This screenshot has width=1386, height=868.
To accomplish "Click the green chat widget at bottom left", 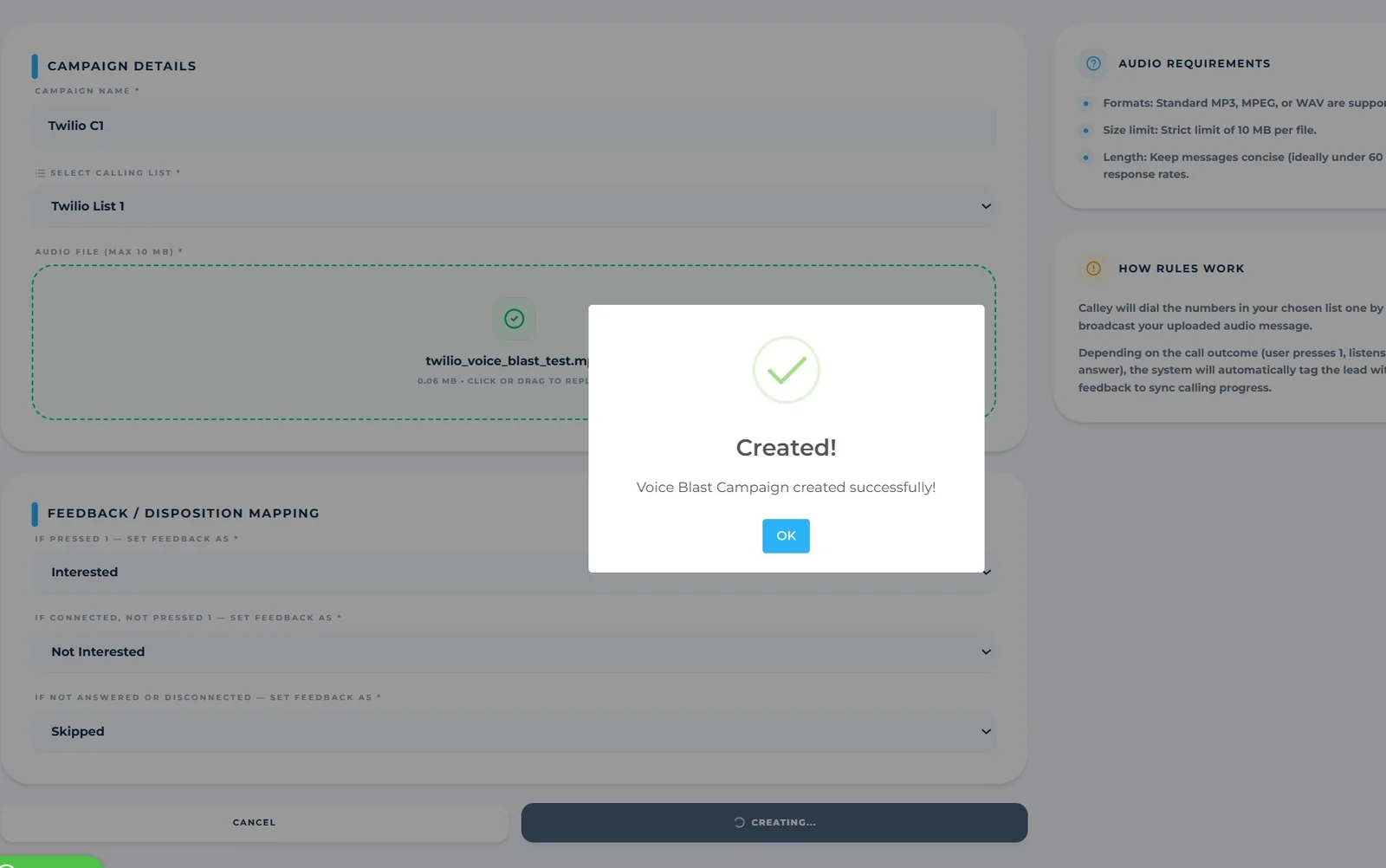I will (x=50, y=862).
